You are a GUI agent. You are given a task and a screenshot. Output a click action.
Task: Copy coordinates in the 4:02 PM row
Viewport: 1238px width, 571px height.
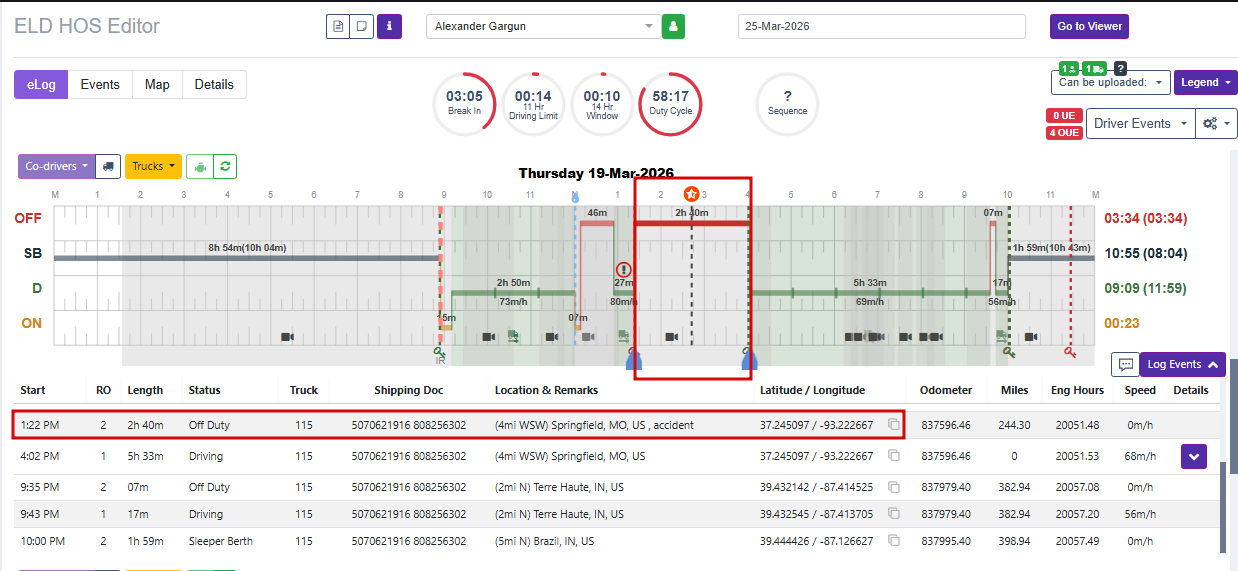pyautogui.click(x=894, y=456)
